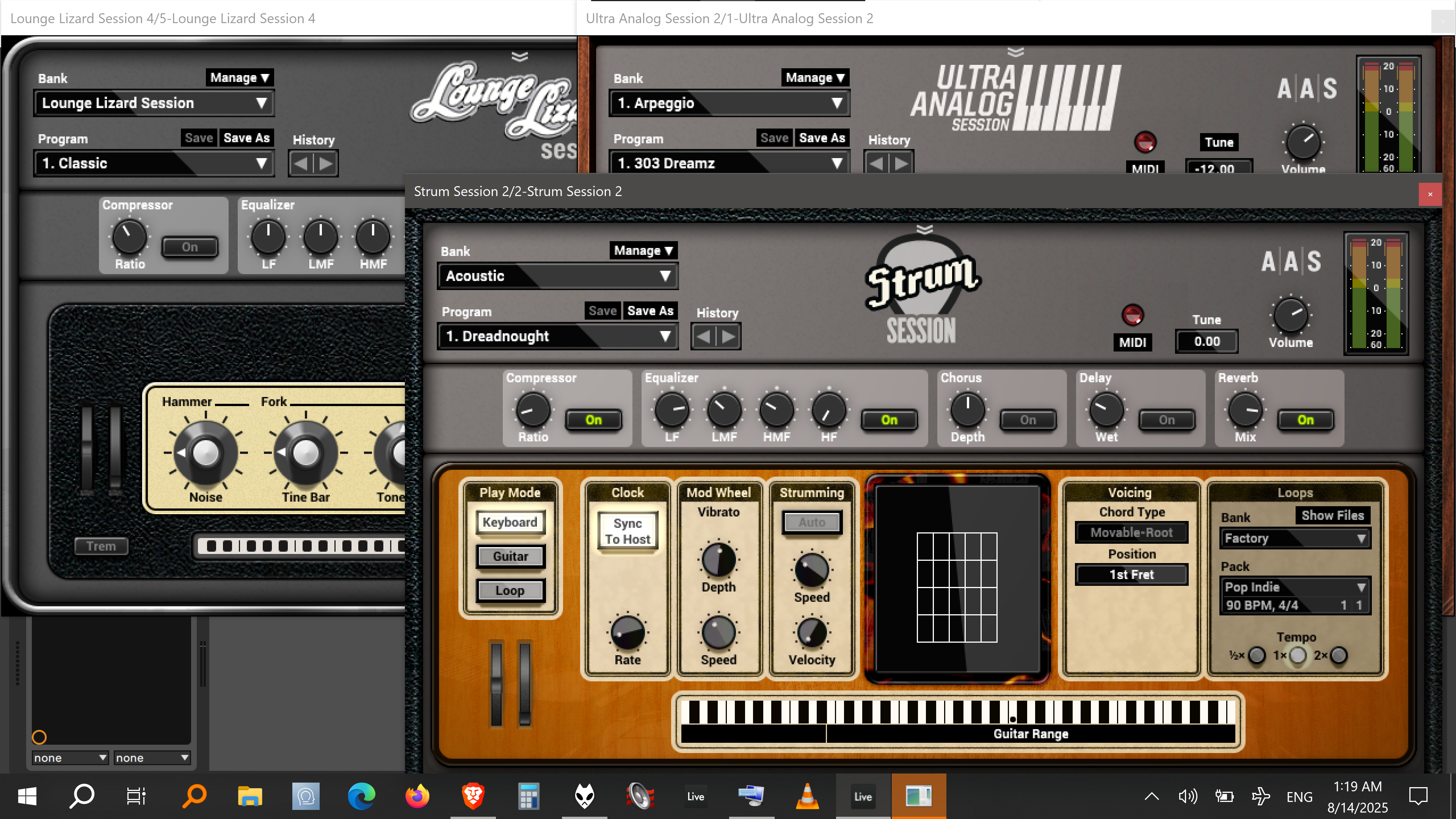Click the Tune value field in Strum Session
Image resolution: width=1456 pixels, height=819 pixels.
1207,341
